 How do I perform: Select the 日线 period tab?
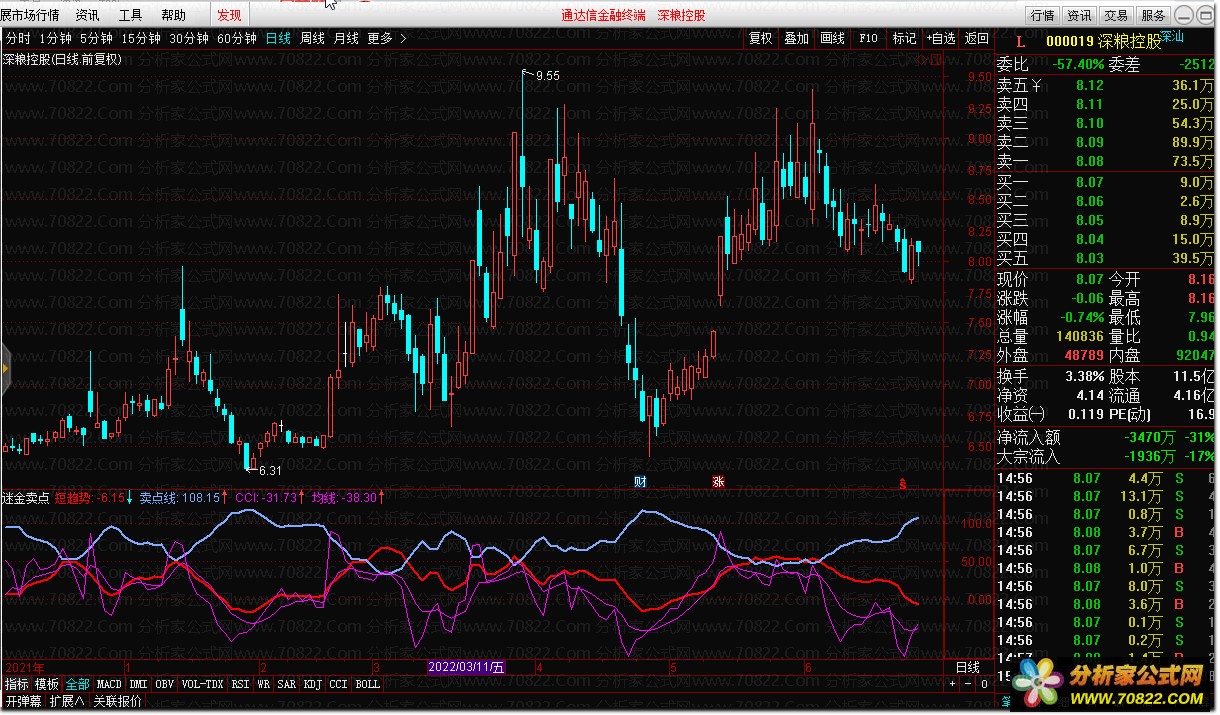tap(278, 38)
